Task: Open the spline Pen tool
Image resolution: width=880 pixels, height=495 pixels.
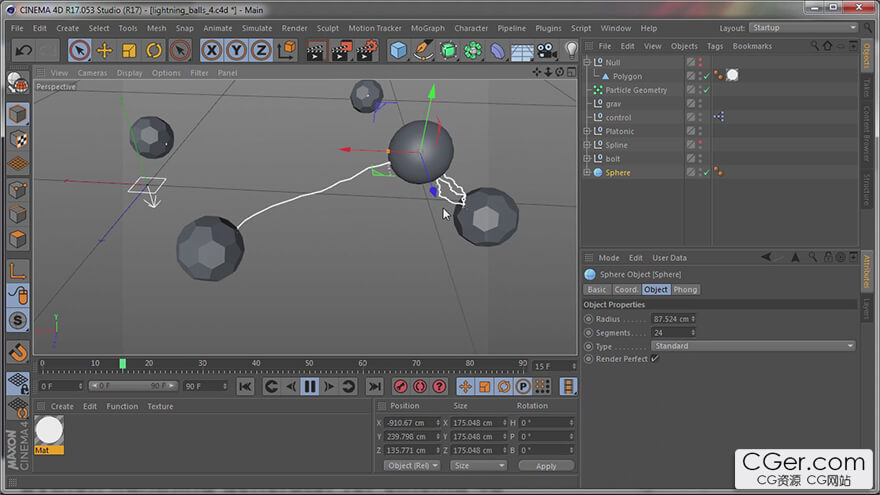Action: pyautogui.click(x=423, y=51)
